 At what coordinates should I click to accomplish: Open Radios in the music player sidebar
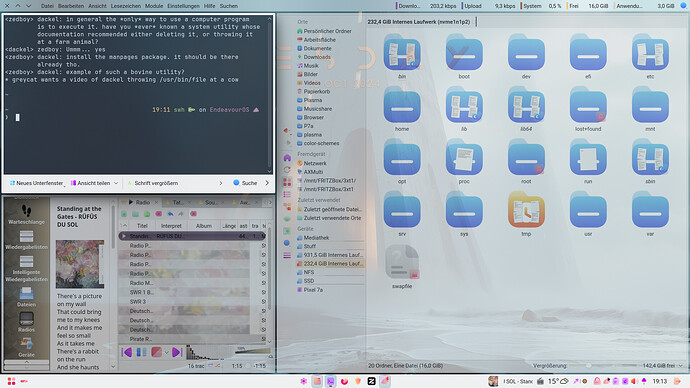[x=26, y=322]
